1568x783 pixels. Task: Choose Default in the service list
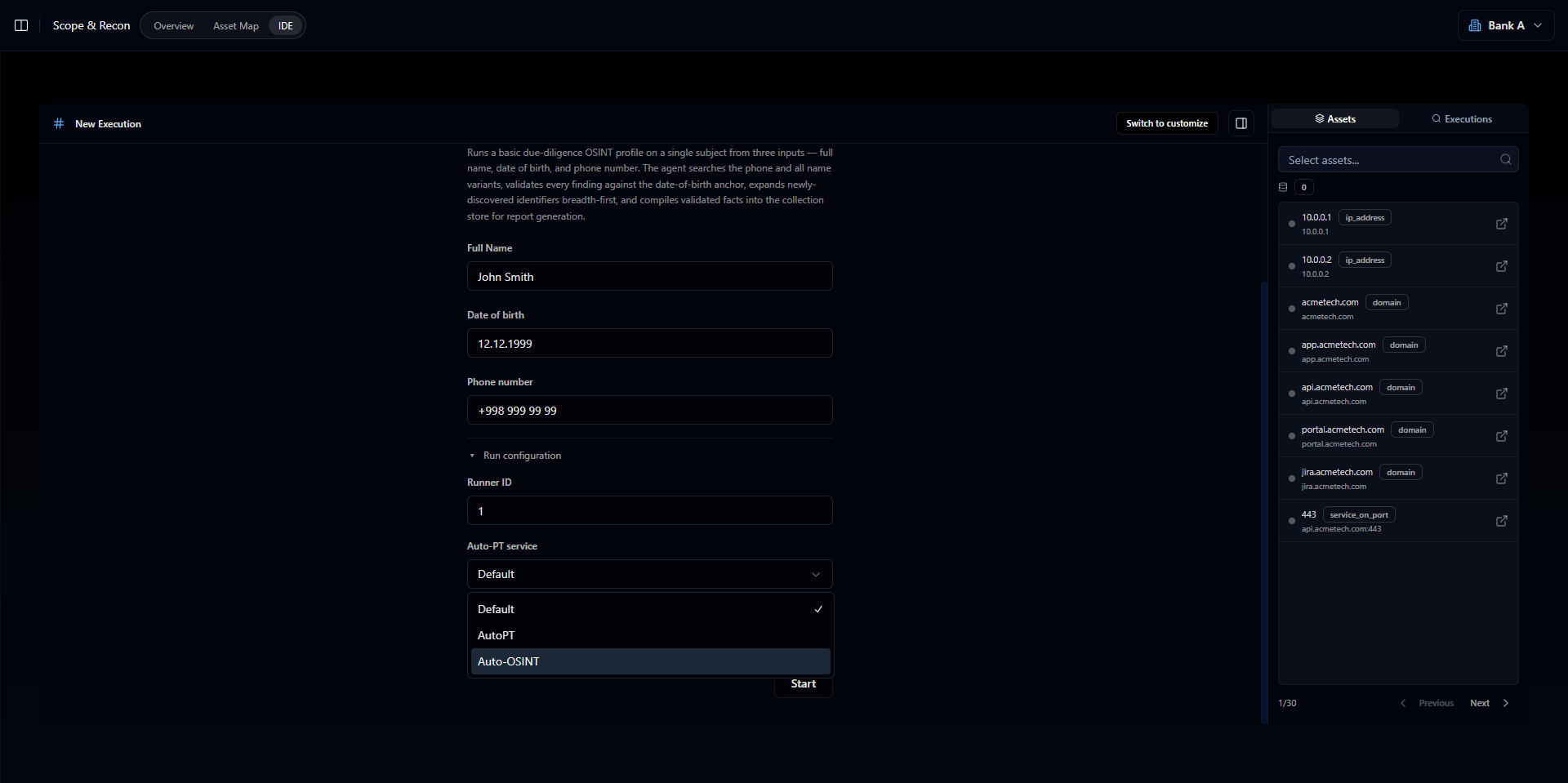[x=650, y=609]
